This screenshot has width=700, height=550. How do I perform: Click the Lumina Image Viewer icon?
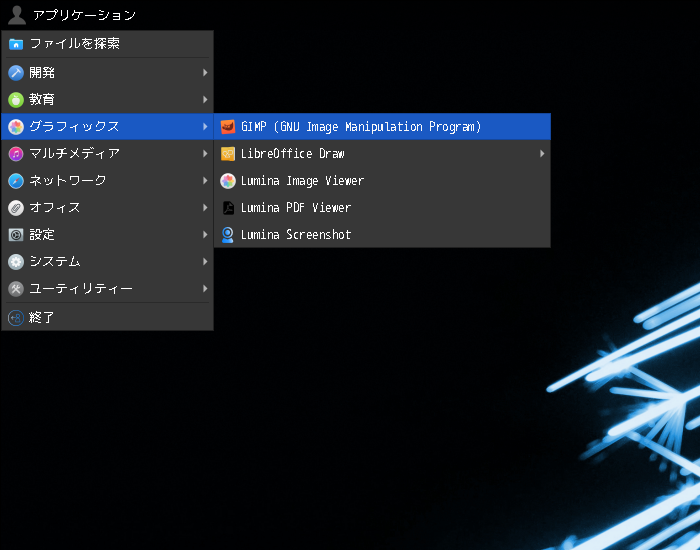[228, 181]
